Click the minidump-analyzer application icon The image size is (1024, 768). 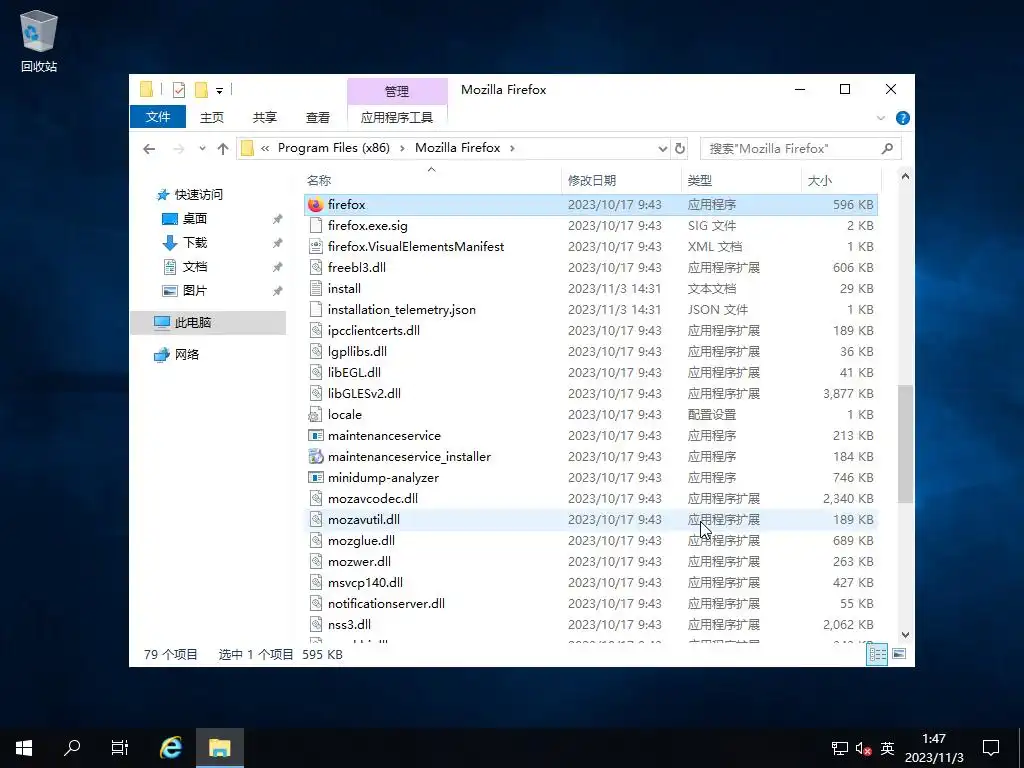(x=316, y=477)
